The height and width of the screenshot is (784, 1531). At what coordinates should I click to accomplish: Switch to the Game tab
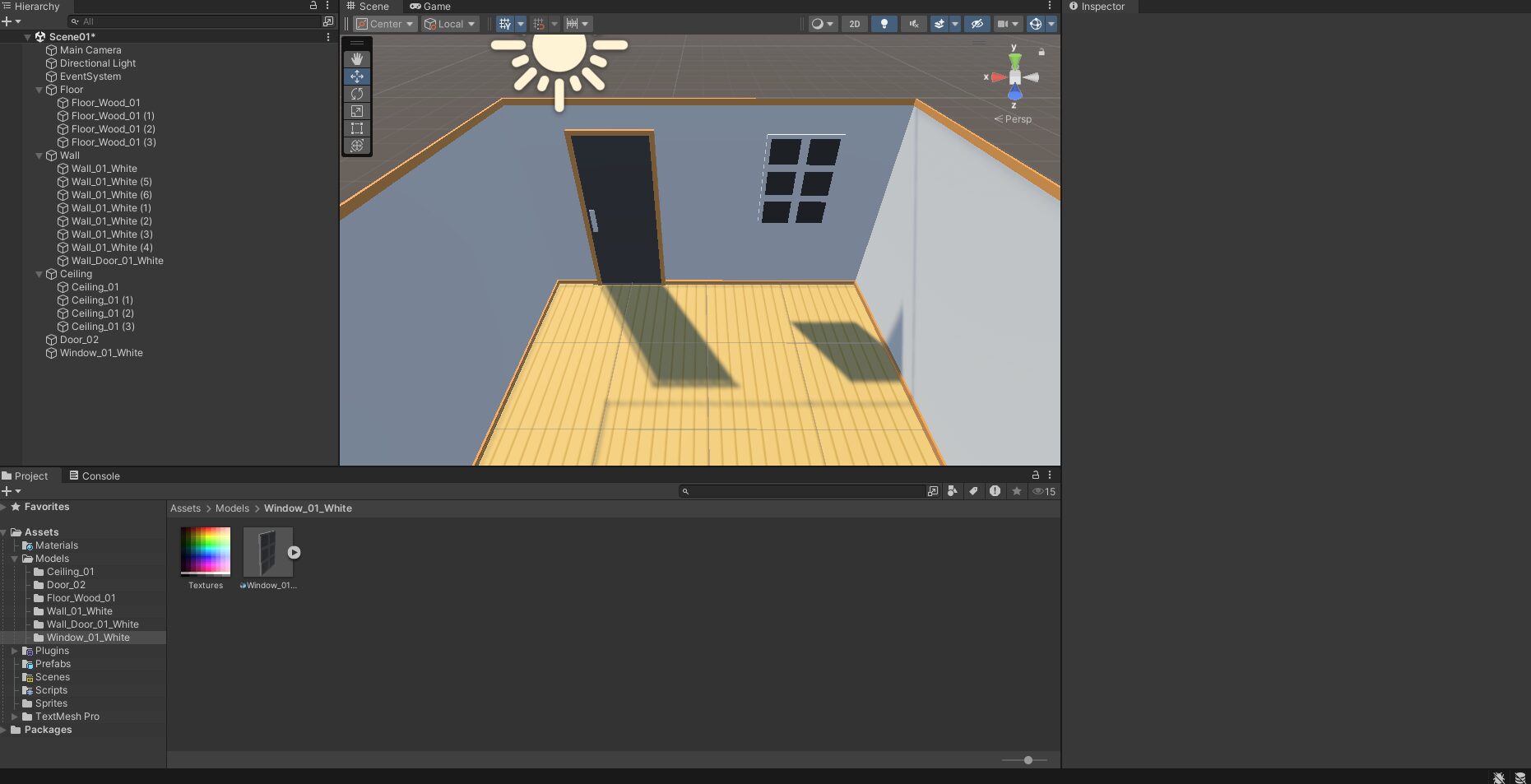pyautogui.click(x=429, y=6)
